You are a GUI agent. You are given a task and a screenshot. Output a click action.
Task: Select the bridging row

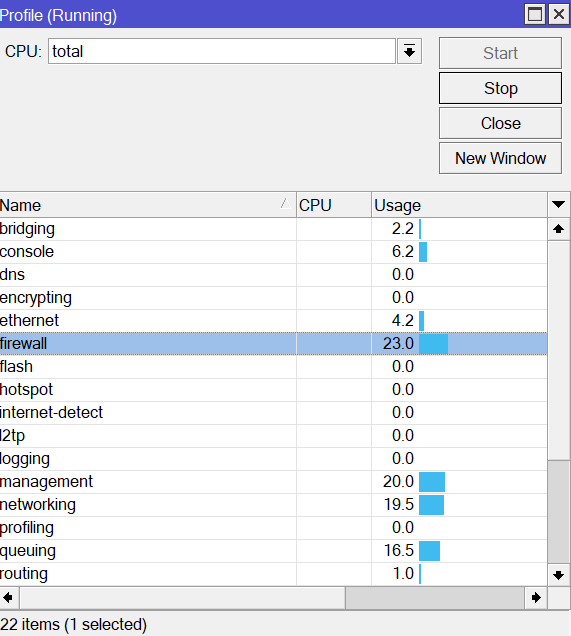click(x=273, y=229)
